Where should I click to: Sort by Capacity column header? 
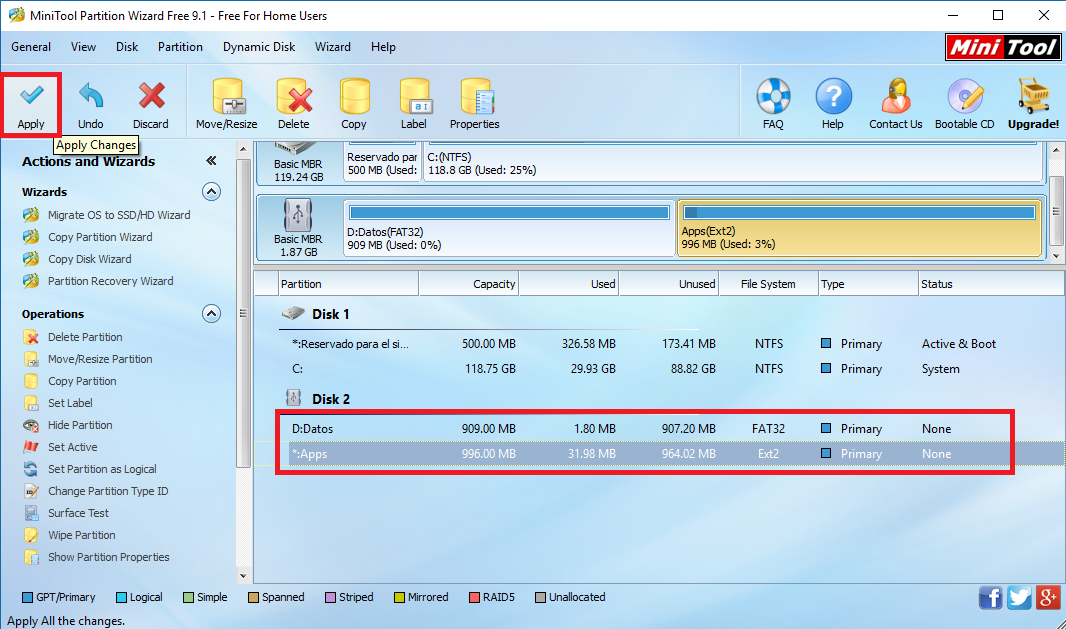(468, 284)
